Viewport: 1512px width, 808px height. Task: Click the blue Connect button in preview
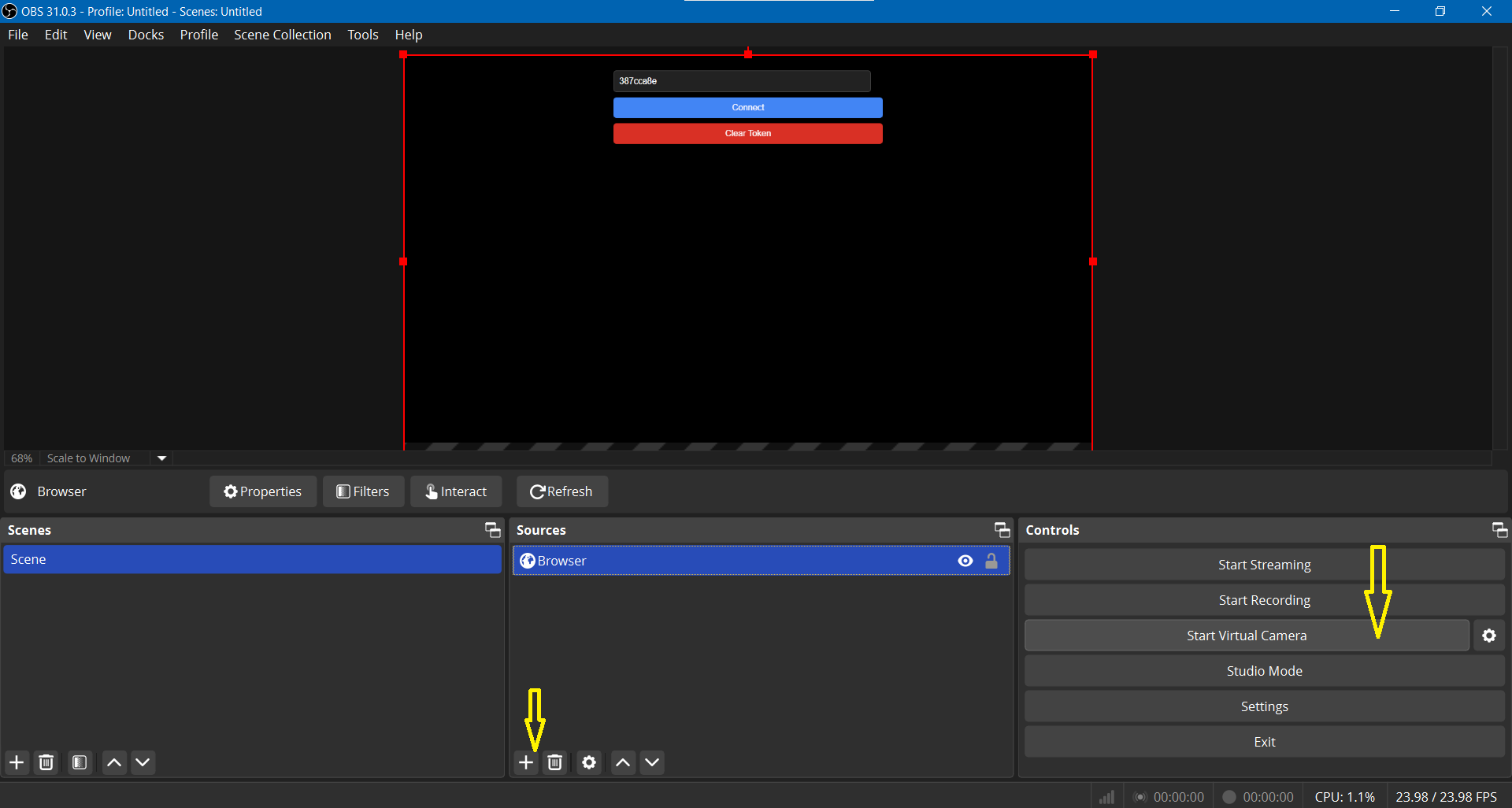point(748,107)
